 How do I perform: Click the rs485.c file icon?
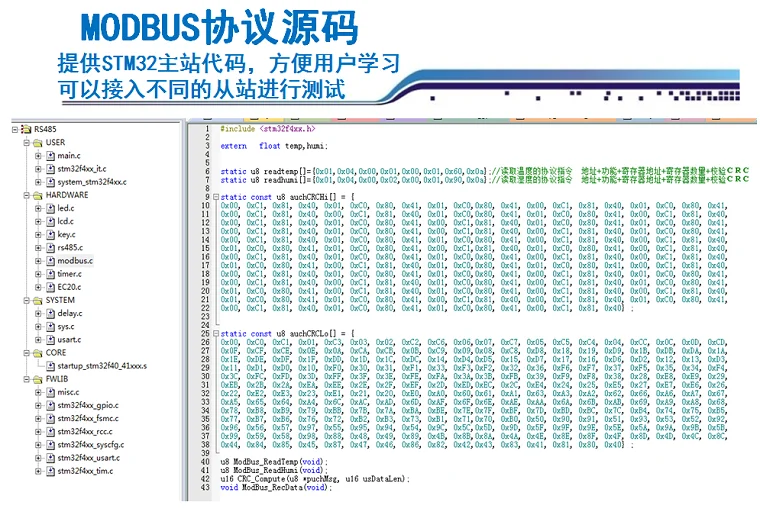click(x=50, y=248)
